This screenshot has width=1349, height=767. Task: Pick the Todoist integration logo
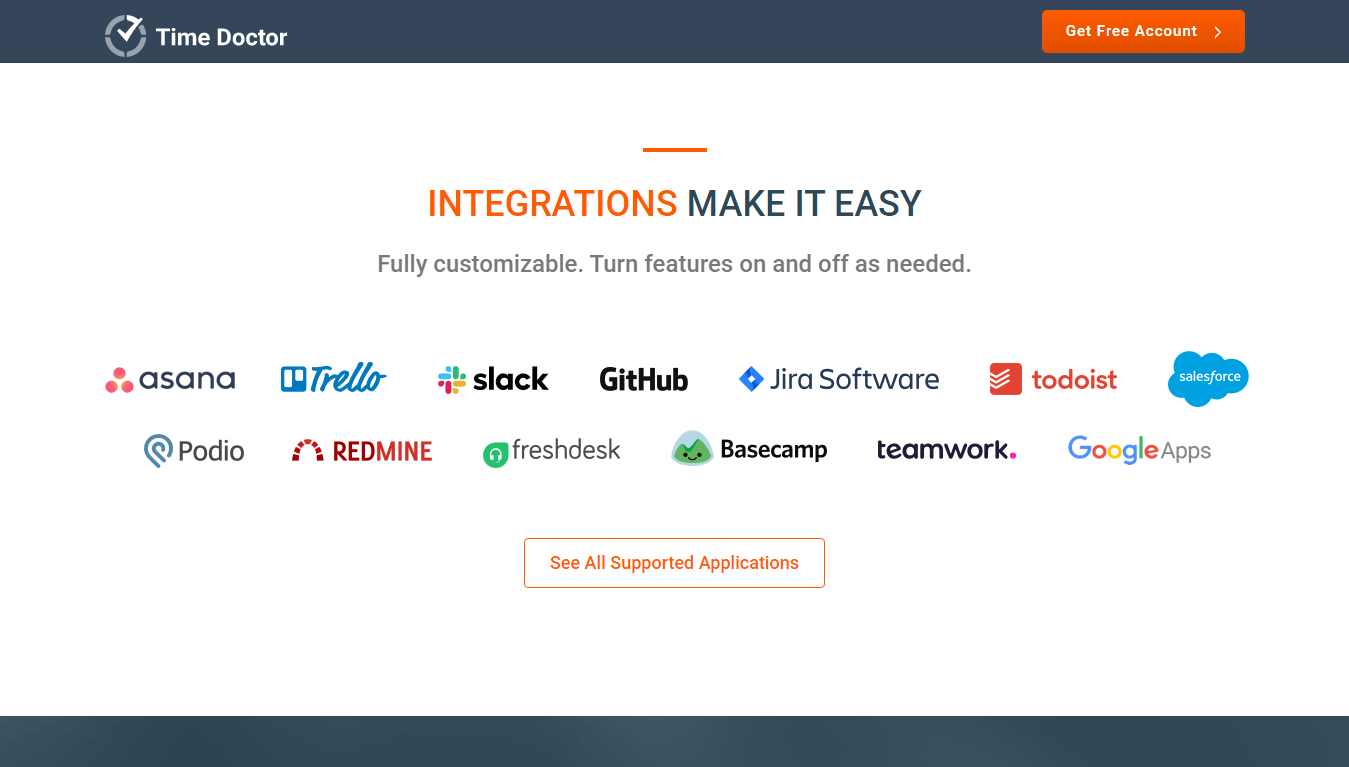(x=1053, y=380)
